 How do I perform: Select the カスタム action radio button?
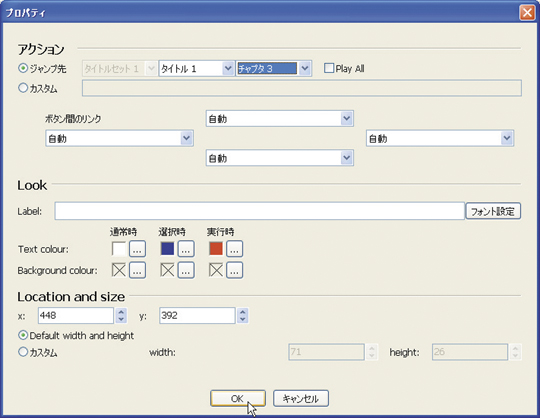pyautogui.click(x=23, y=88)
